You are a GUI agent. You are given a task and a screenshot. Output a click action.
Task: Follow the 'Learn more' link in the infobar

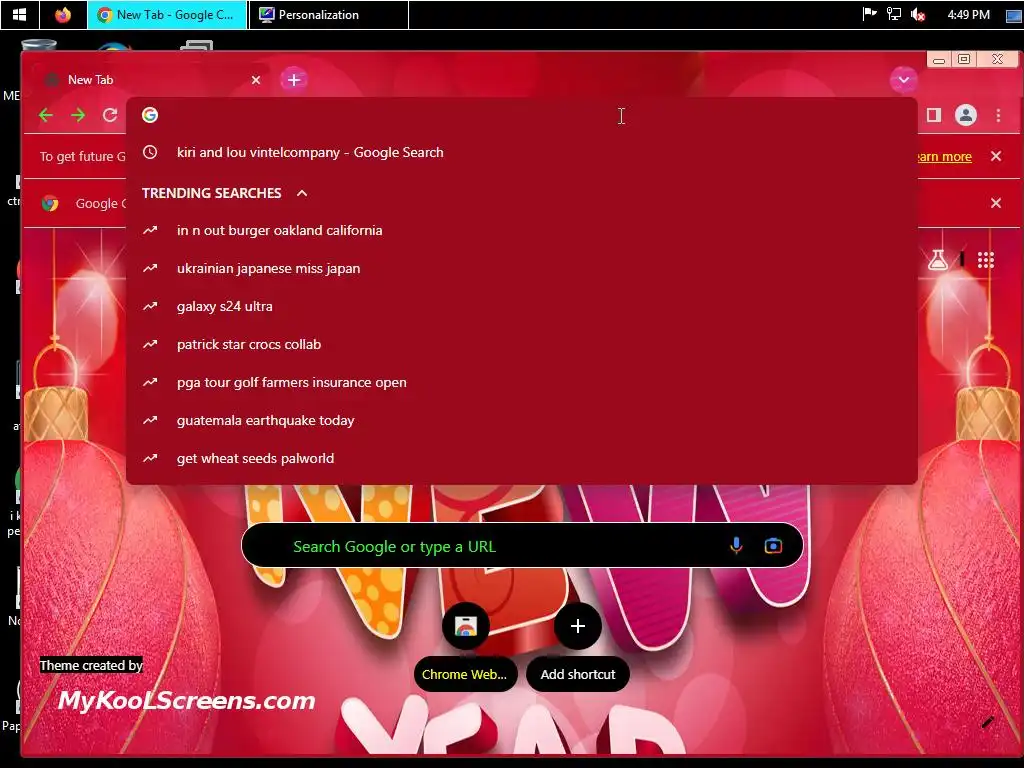[944, 157]
